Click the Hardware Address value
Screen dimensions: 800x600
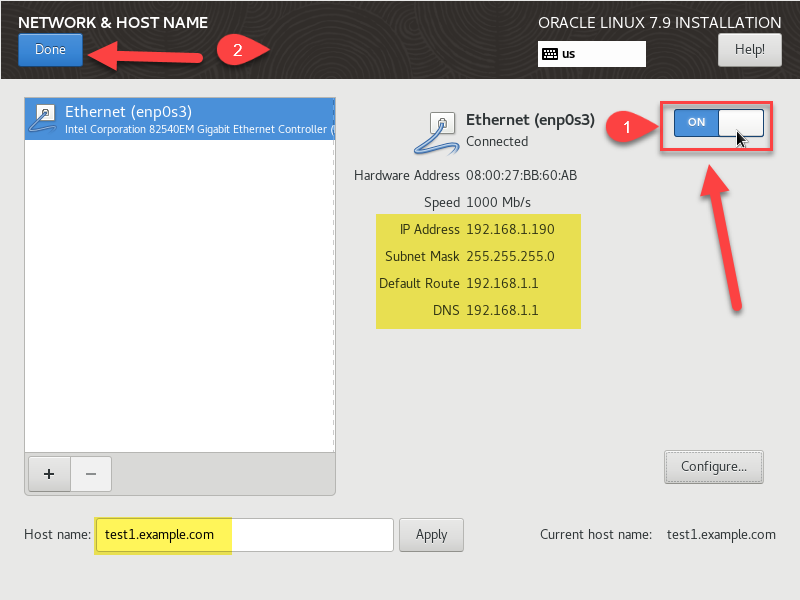click(x=521, y=176)
